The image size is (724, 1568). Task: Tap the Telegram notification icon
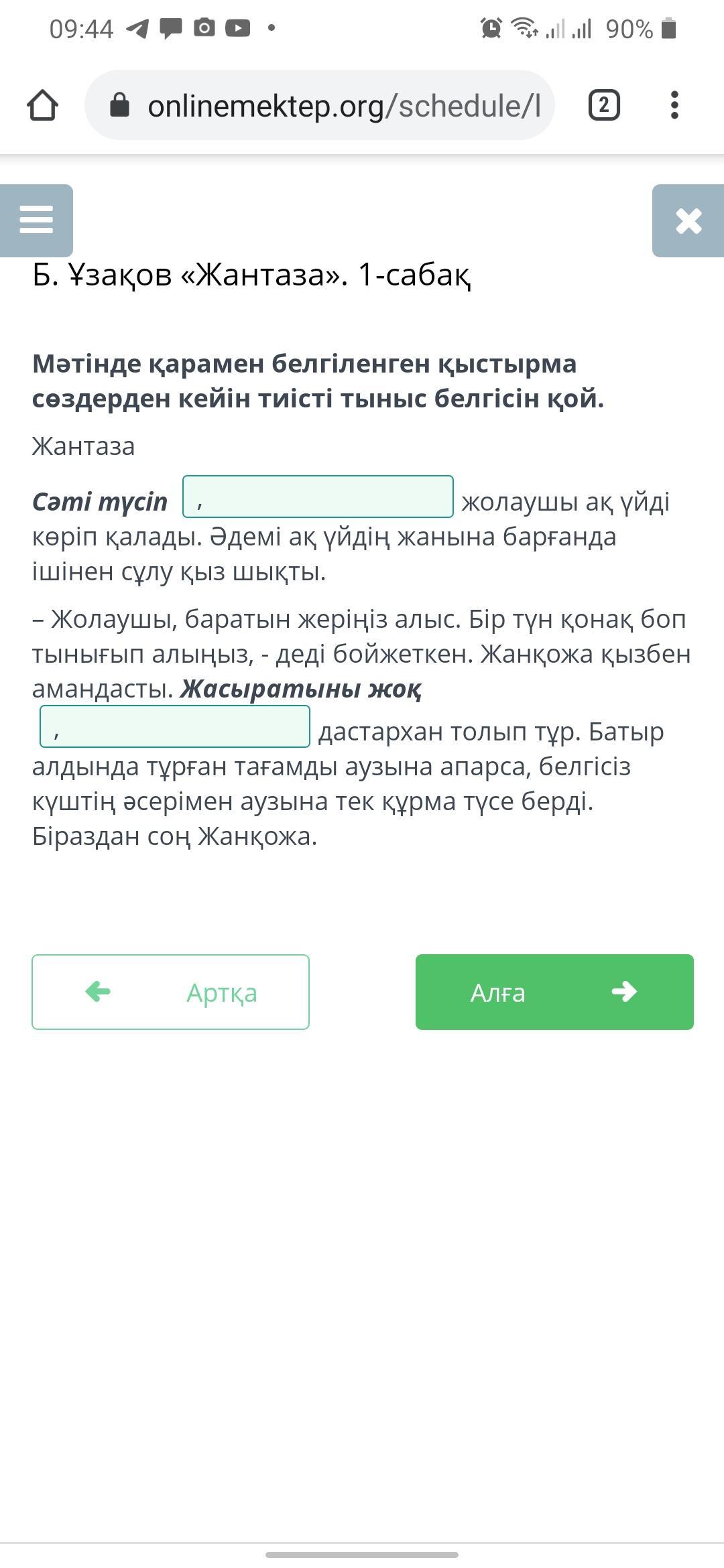137,28
